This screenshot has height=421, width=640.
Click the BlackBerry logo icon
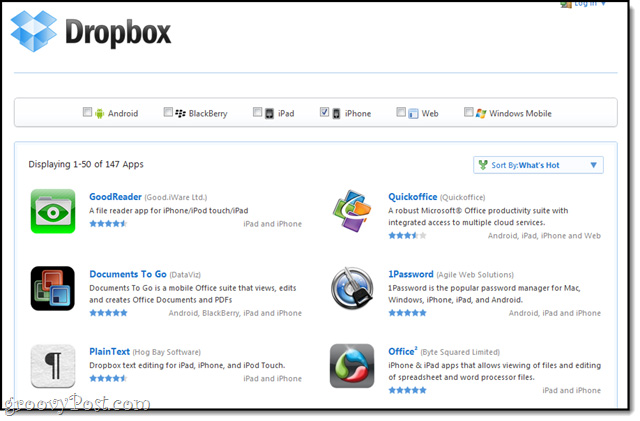pyautogui.click(x=180, y=113)
